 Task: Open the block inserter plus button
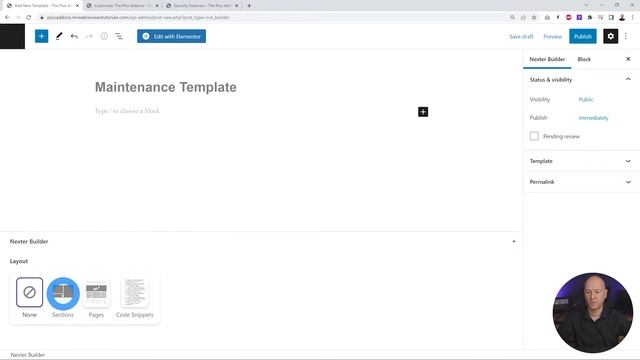pos(41,36)
